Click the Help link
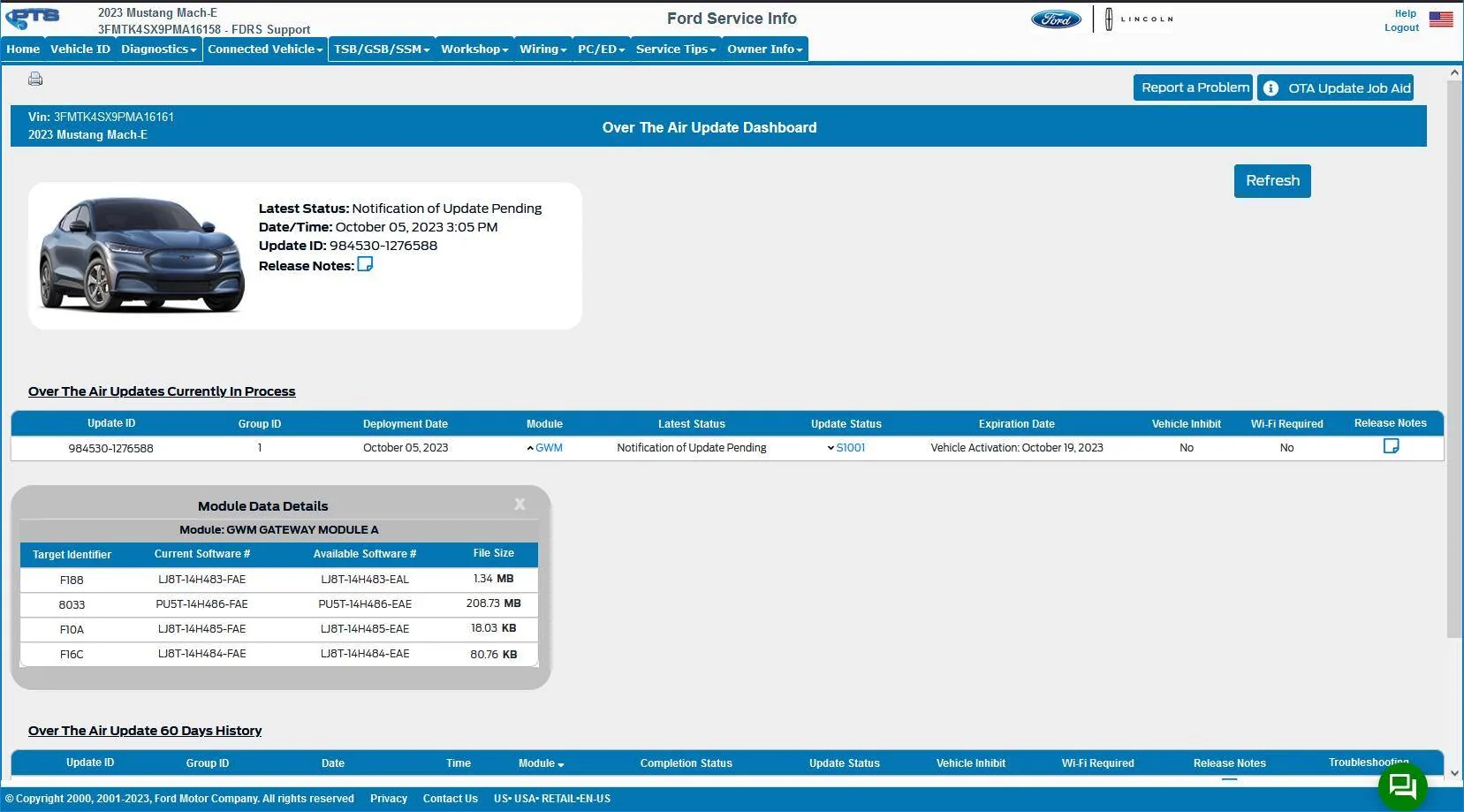Viewport: 1464px width, 812px height. click(1405, 13)
